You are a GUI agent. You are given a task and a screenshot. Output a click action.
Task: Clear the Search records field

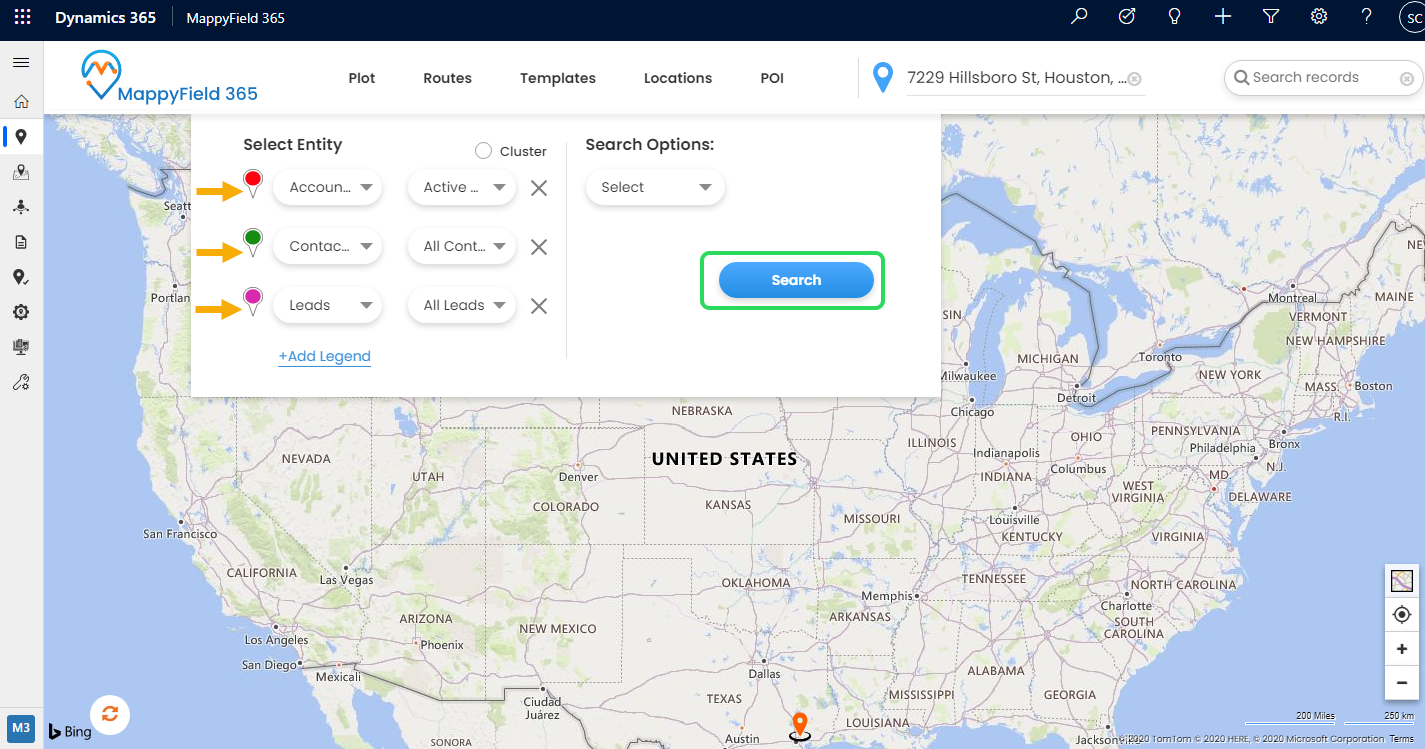pyautogui.click(x=1406, y=78)
